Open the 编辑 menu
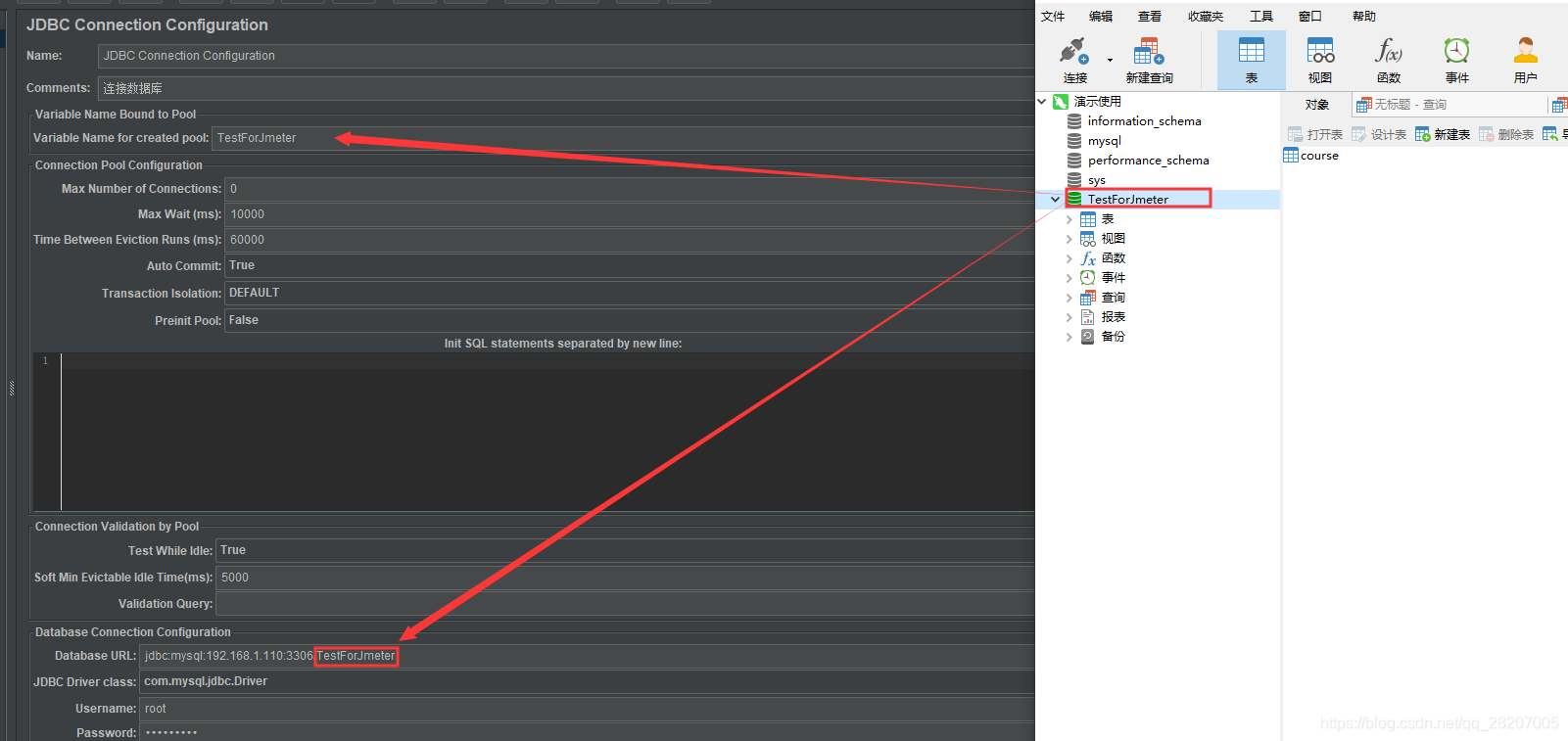 click(x=1101, y=17)
